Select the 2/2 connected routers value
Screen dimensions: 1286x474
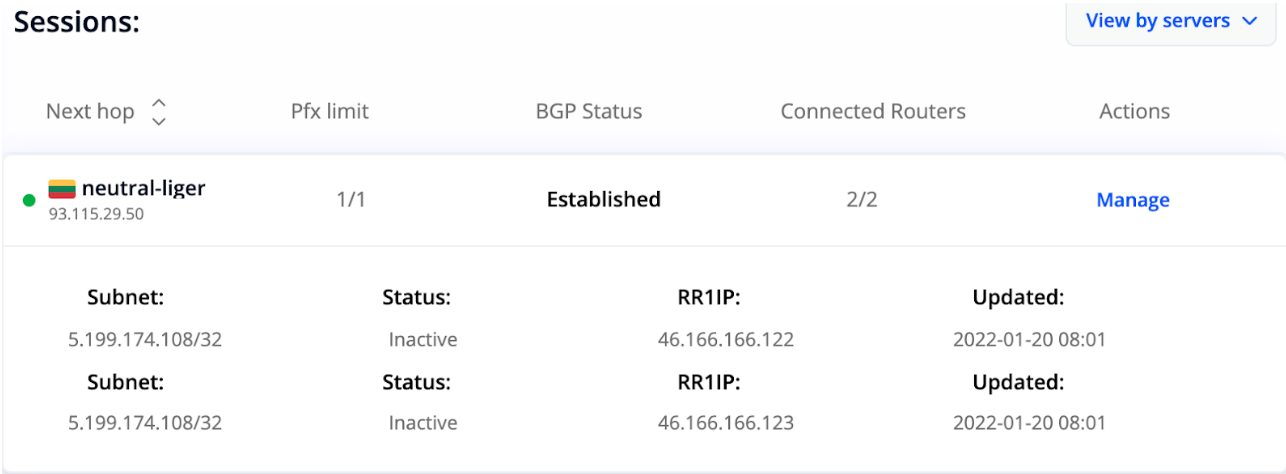861,200
